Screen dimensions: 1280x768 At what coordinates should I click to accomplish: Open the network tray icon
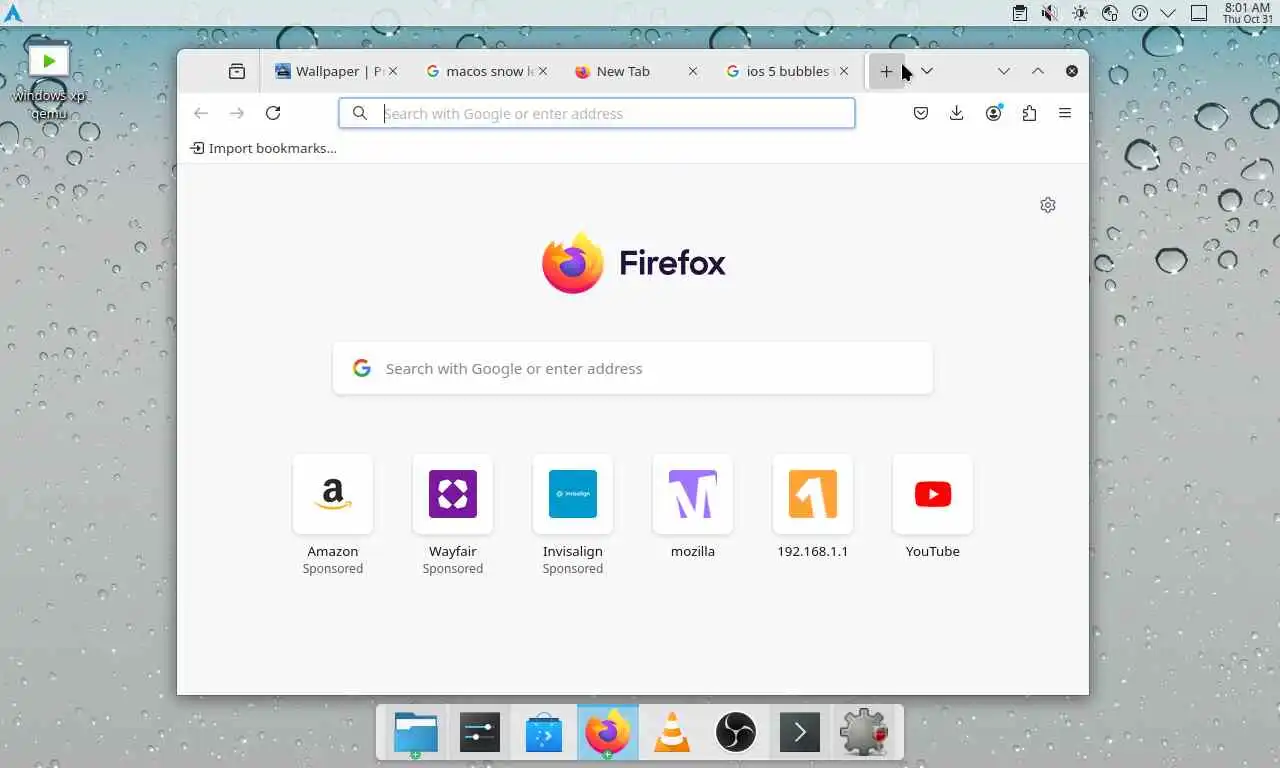point(1109,13)
